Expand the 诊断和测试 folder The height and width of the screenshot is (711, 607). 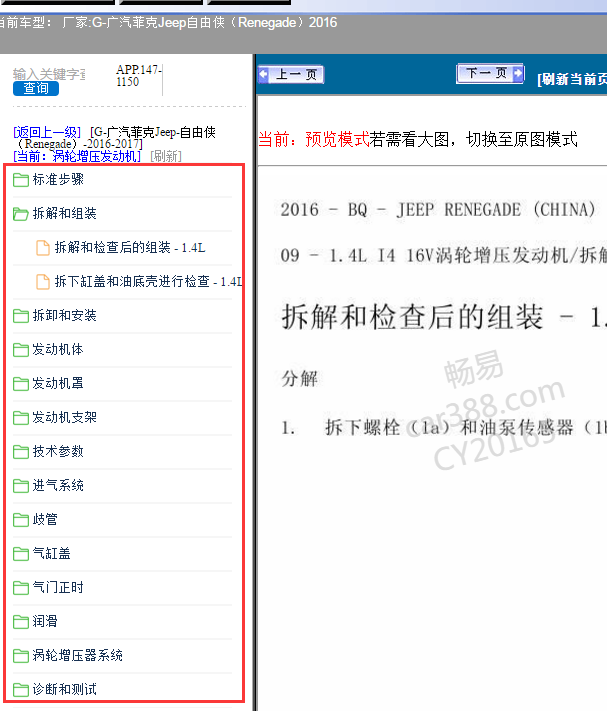pyautogui.click(x=64, y=690)
